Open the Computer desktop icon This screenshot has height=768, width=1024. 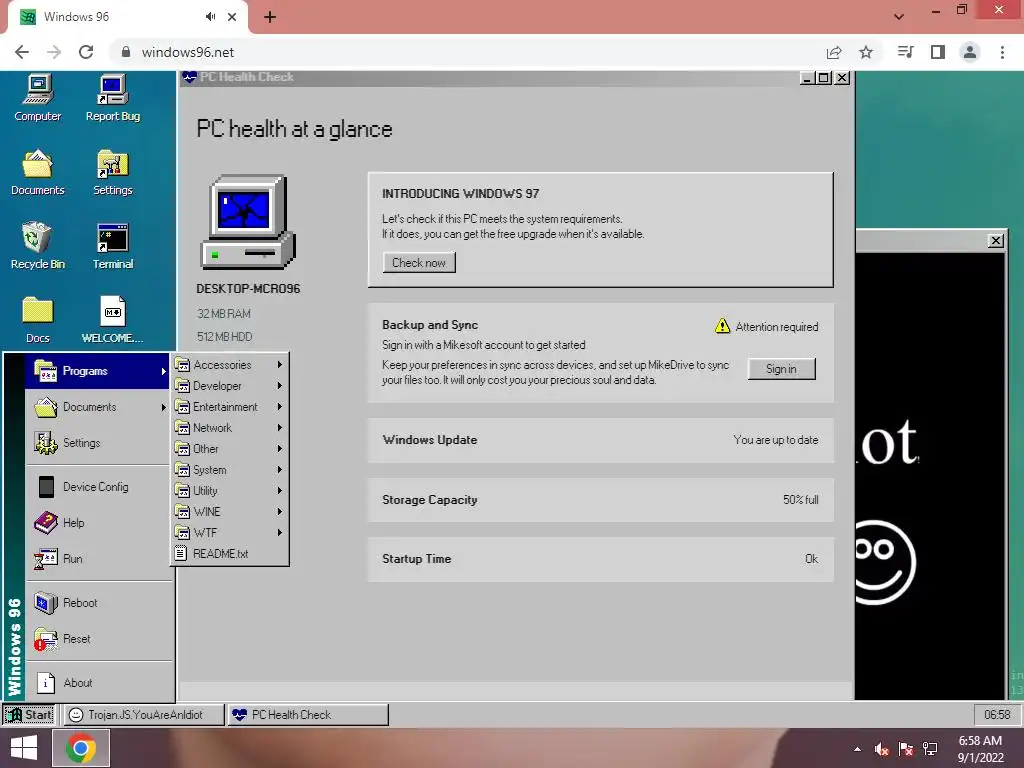pos(38,98)
